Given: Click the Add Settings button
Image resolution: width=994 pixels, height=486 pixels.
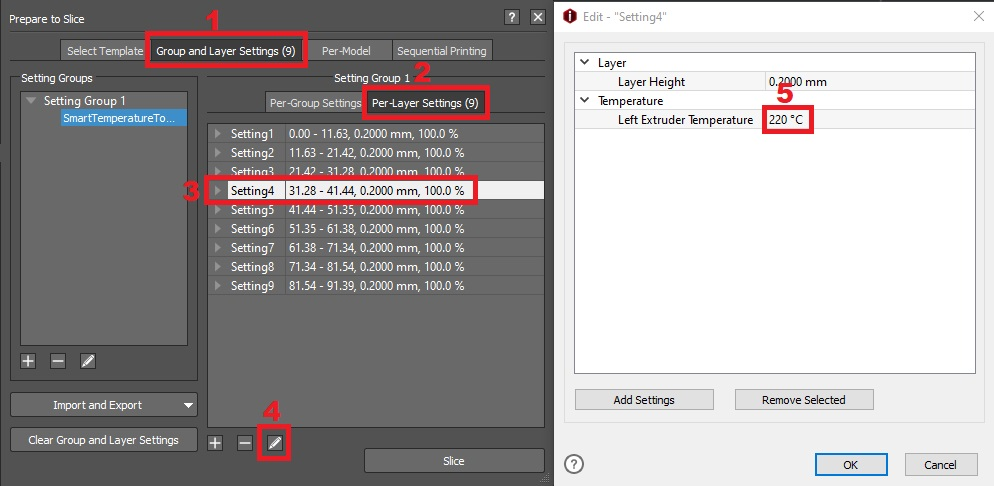Looking at the screenshot, I should coord(644,400).
